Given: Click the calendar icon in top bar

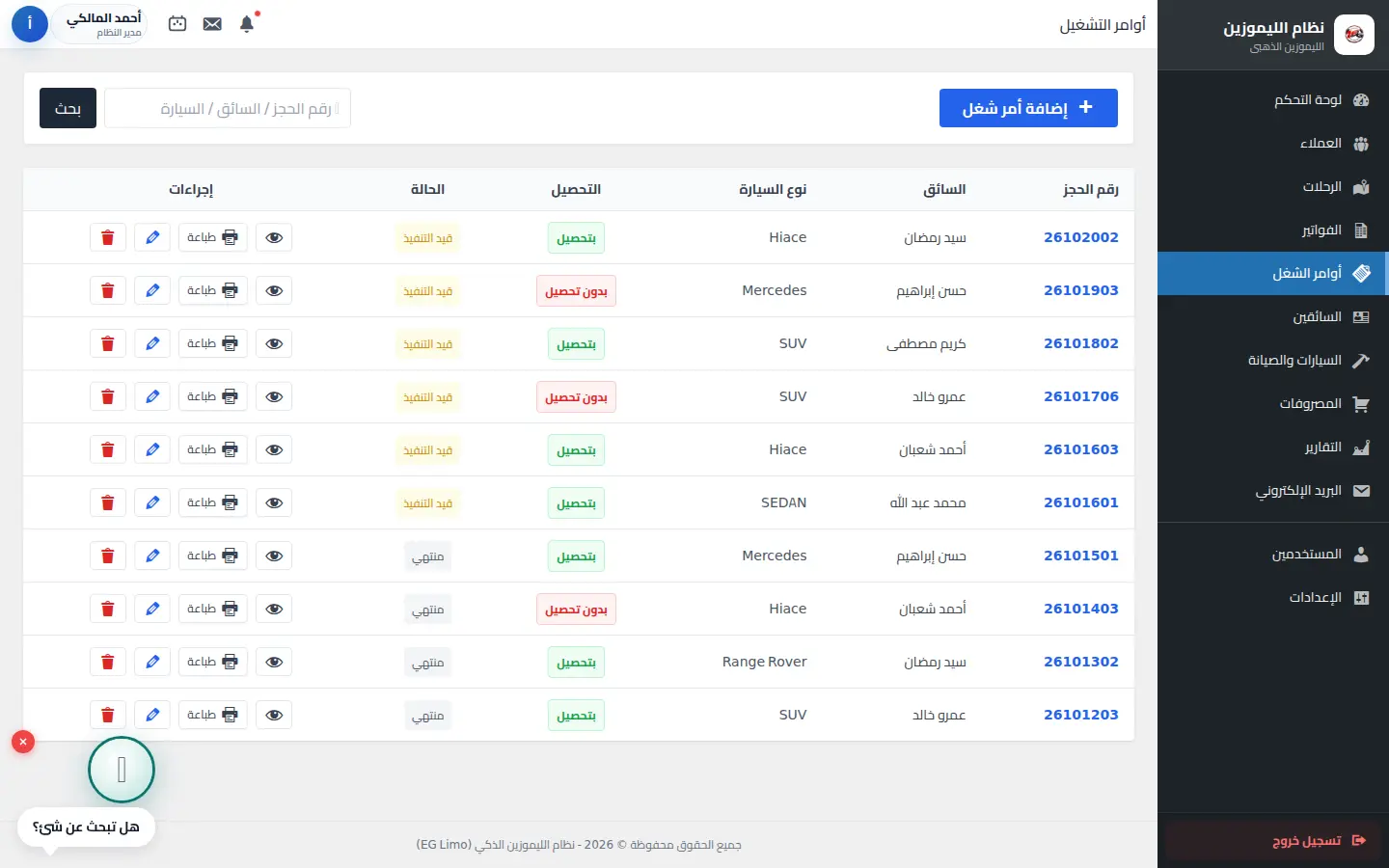Looking at the screenshot, I should click(x=177, y=24).
